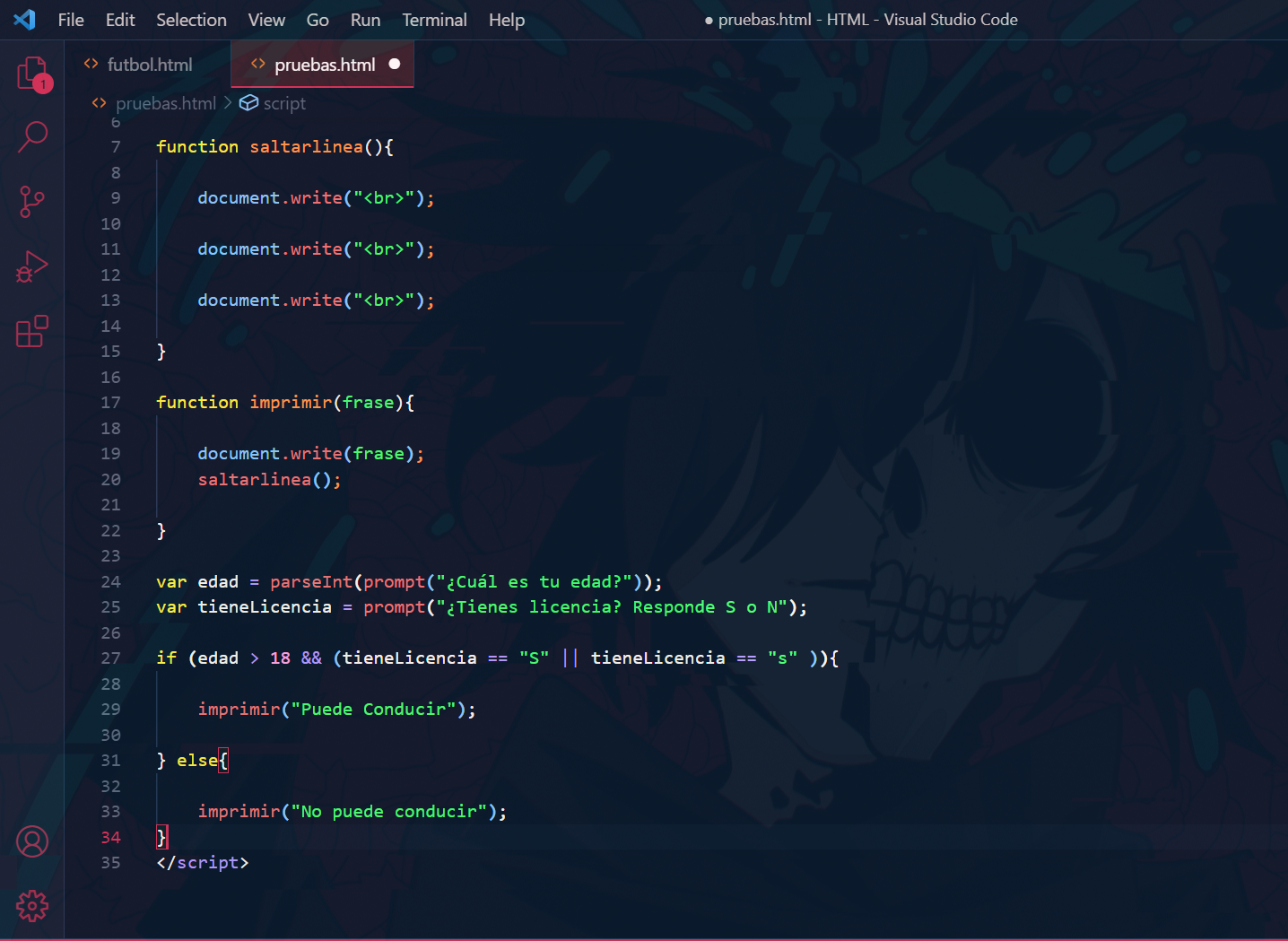Open the File menu
The width and height of the screenshot is (1288, 941).
(x=71, y=20)
